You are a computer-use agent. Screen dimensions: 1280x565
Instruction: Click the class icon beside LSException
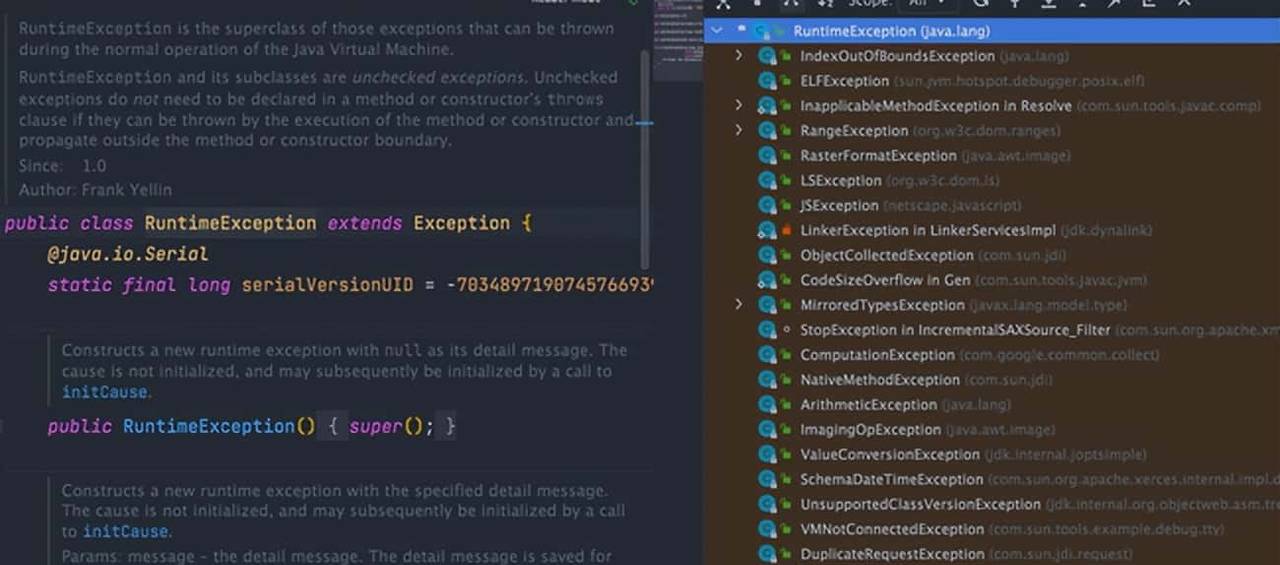pos(768,181)
